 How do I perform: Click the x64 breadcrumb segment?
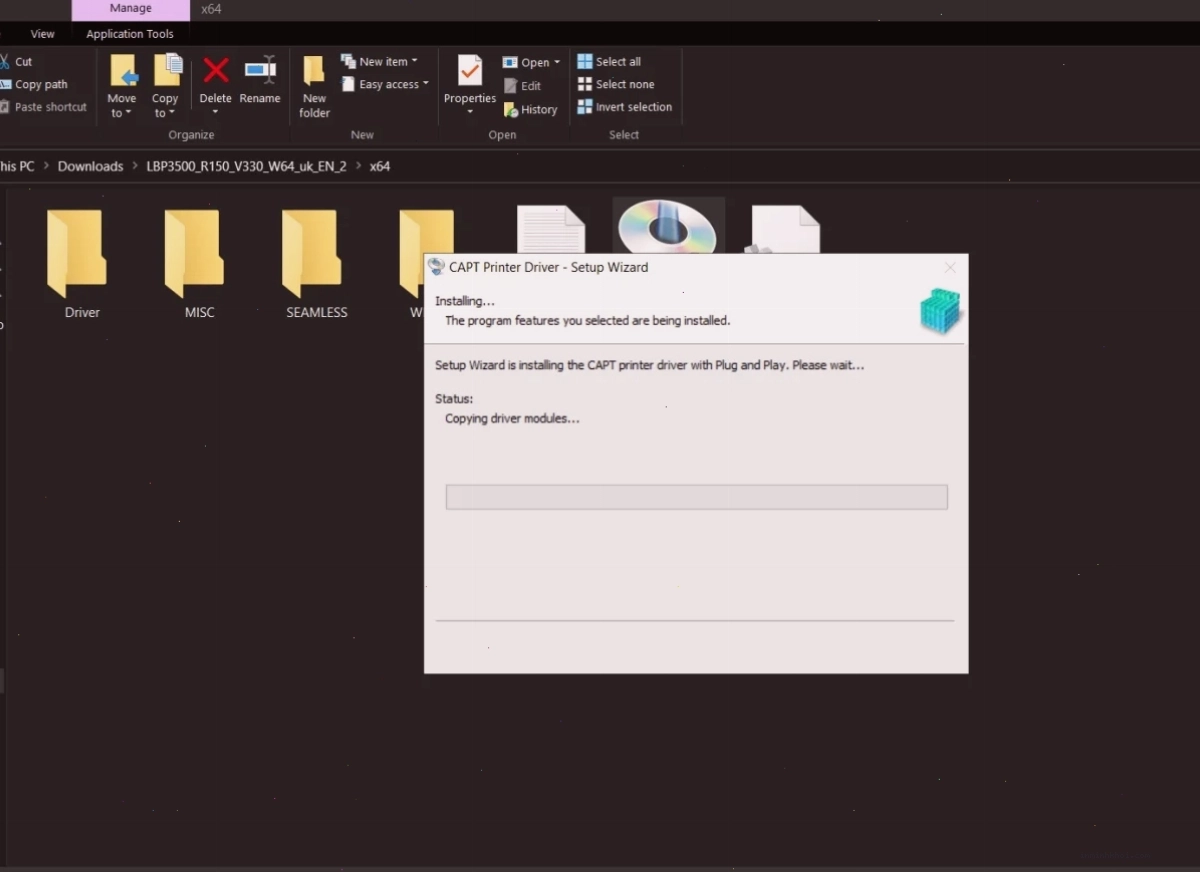pos(380,166)
